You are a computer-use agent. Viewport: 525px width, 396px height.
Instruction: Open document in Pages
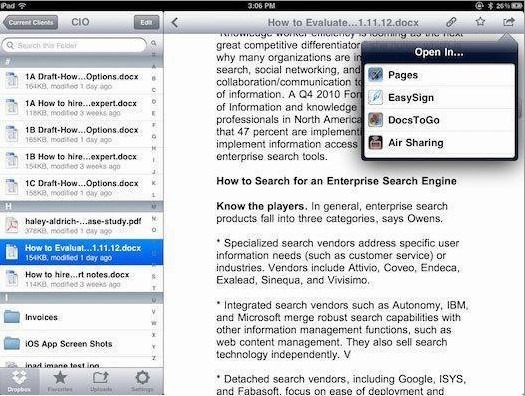coord(439,75)
